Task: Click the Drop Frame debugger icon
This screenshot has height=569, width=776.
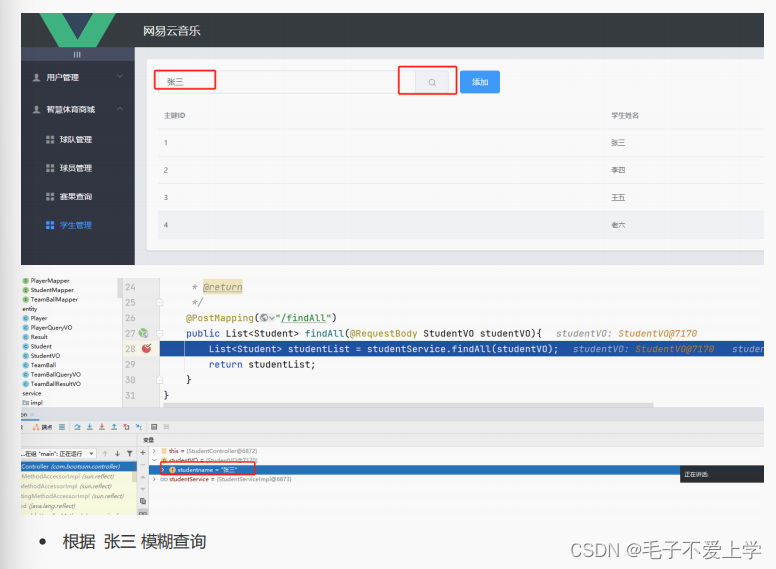Action: pyautogui.click(x=126, y=427)
